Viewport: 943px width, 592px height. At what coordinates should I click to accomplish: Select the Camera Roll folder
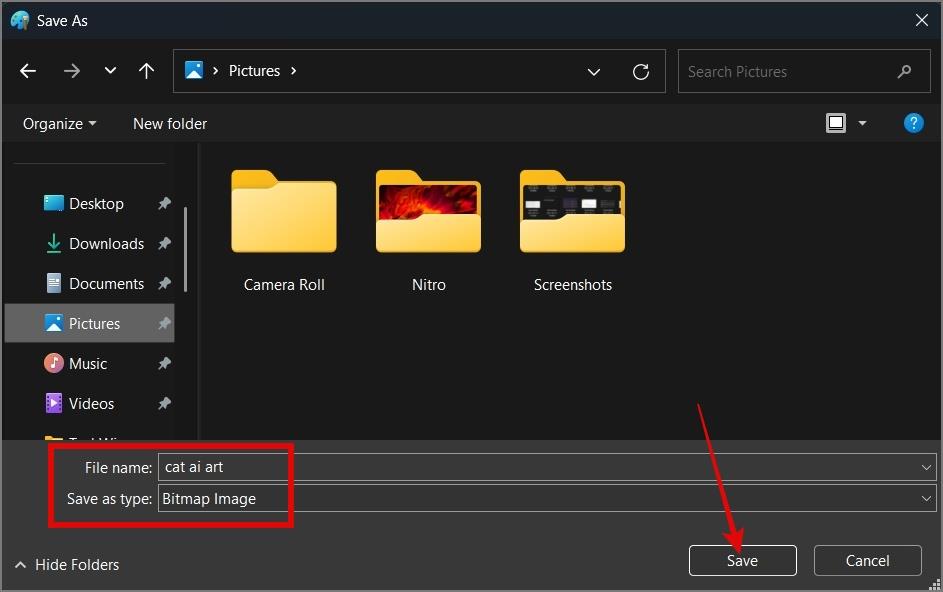pos(284,232)
